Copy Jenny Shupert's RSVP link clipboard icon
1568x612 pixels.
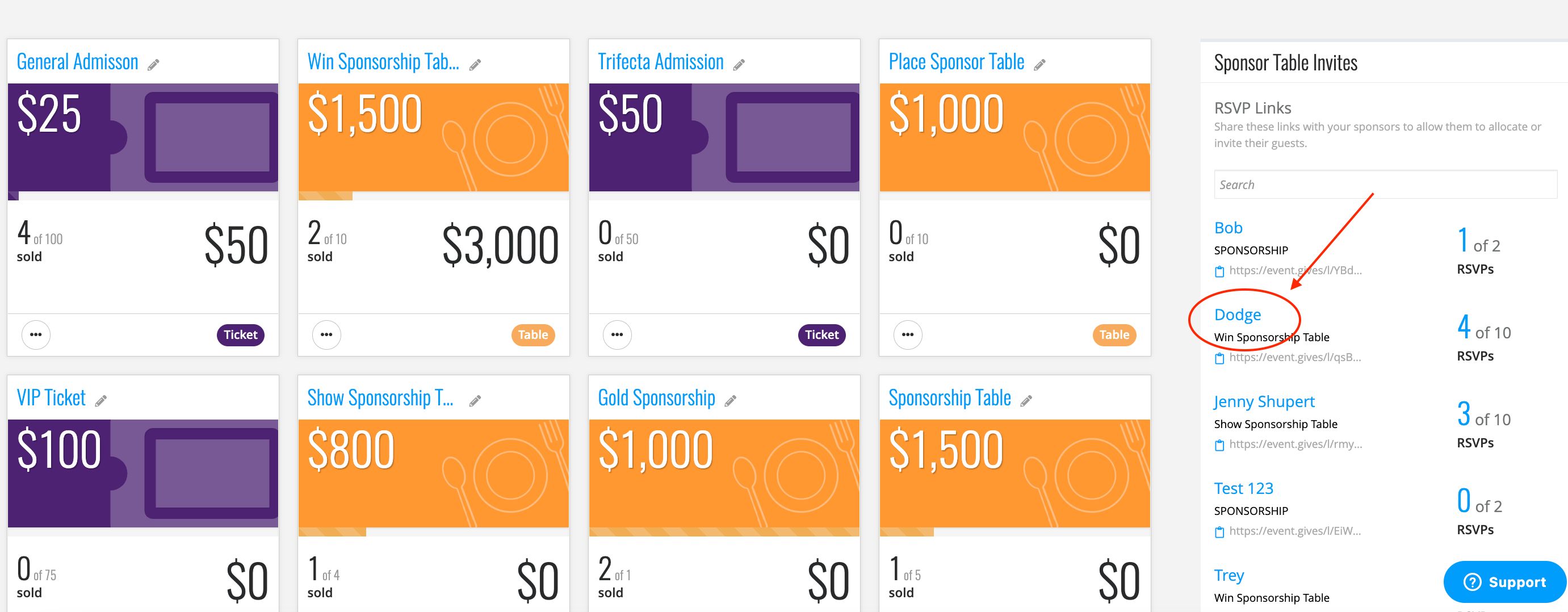pos(1219,446)
